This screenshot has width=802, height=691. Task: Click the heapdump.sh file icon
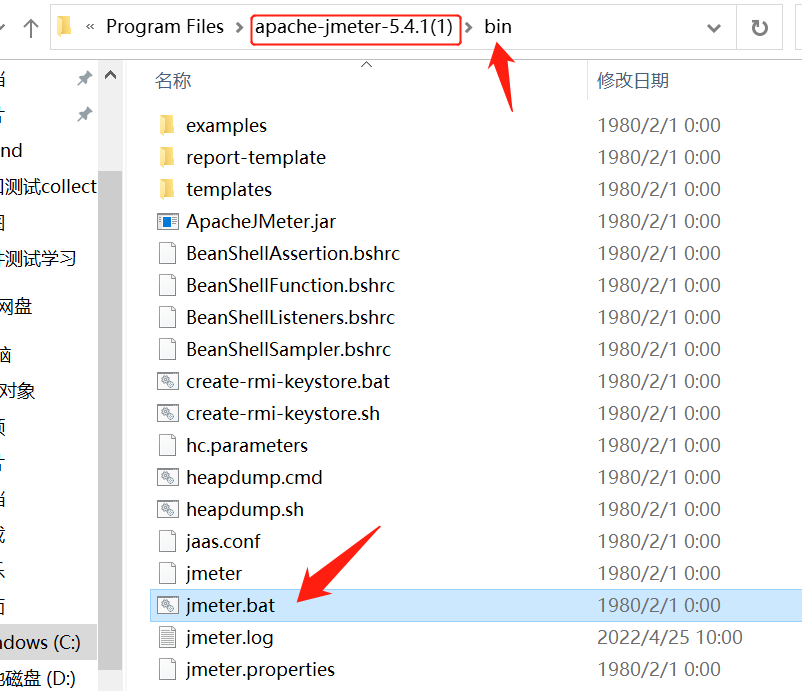tap(168, 509)
